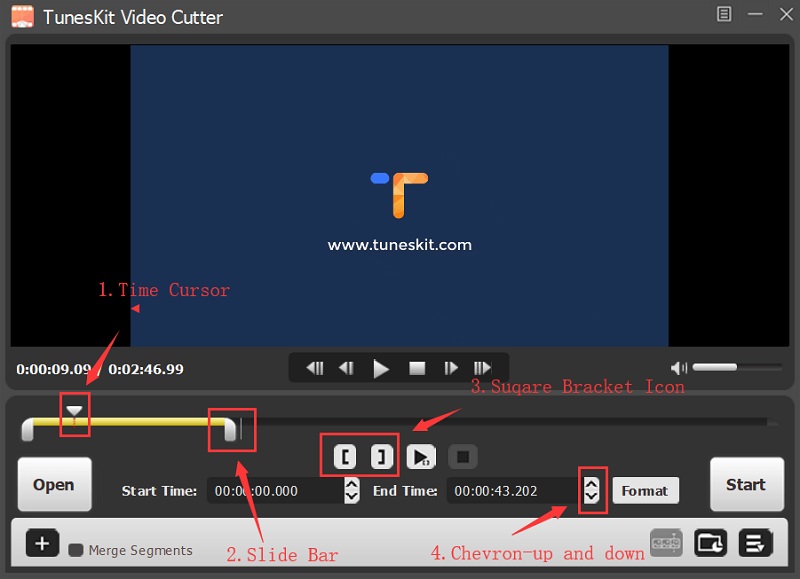Click Format to choose output format
The width and height of the screenshot is (800, 579).
645,491
